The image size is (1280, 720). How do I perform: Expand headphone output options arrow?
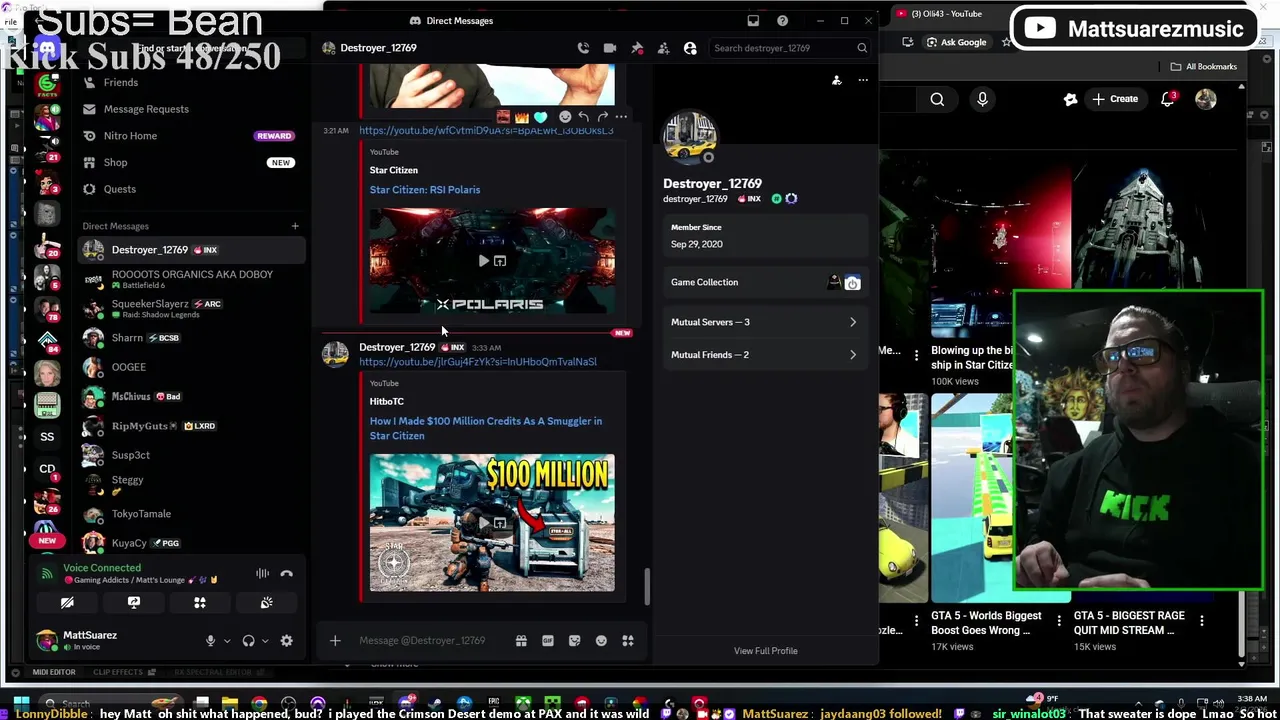point(265,641)
